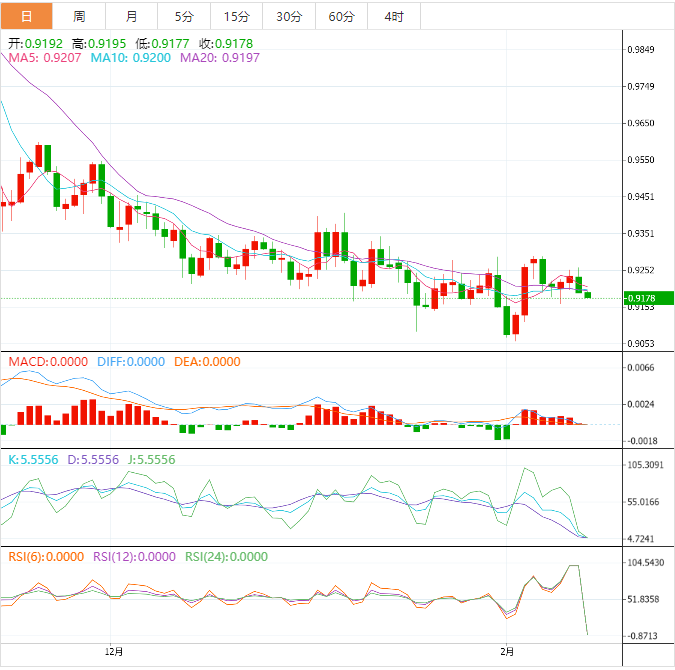675x670 pixels.
Task: Click the 2月 date axis marker
Action: pyautogui.click(x=508, y=652)
